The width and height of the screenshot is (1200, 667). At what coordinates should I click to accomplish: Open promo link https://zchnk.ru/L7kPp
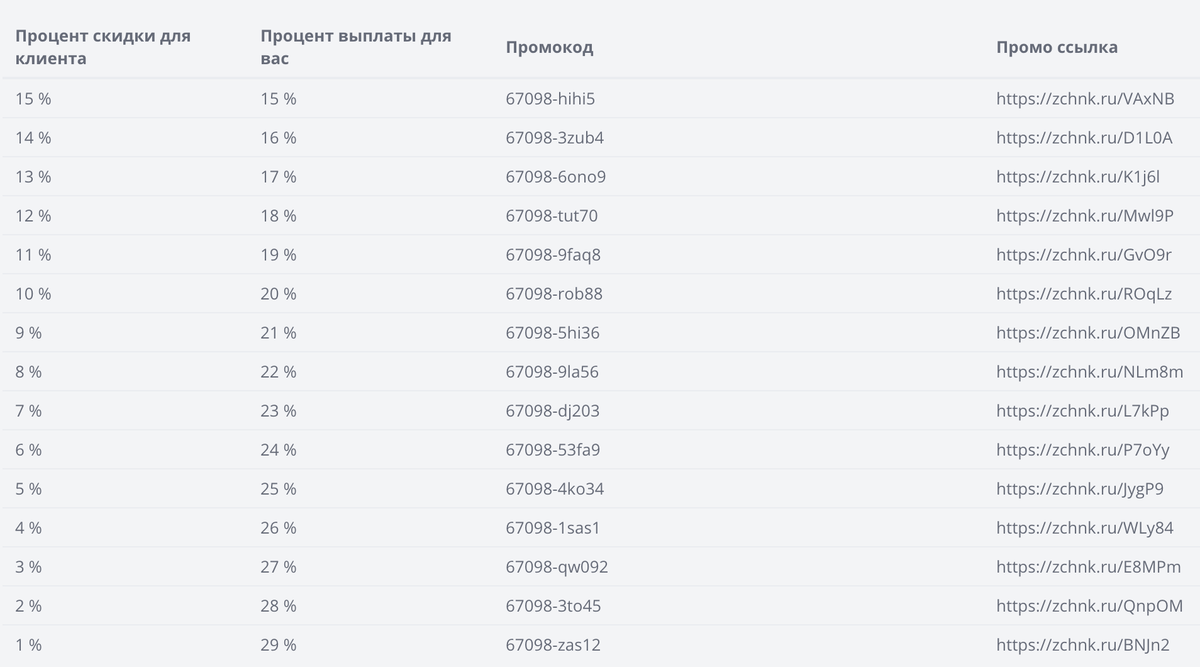(x=1082, y=411)
